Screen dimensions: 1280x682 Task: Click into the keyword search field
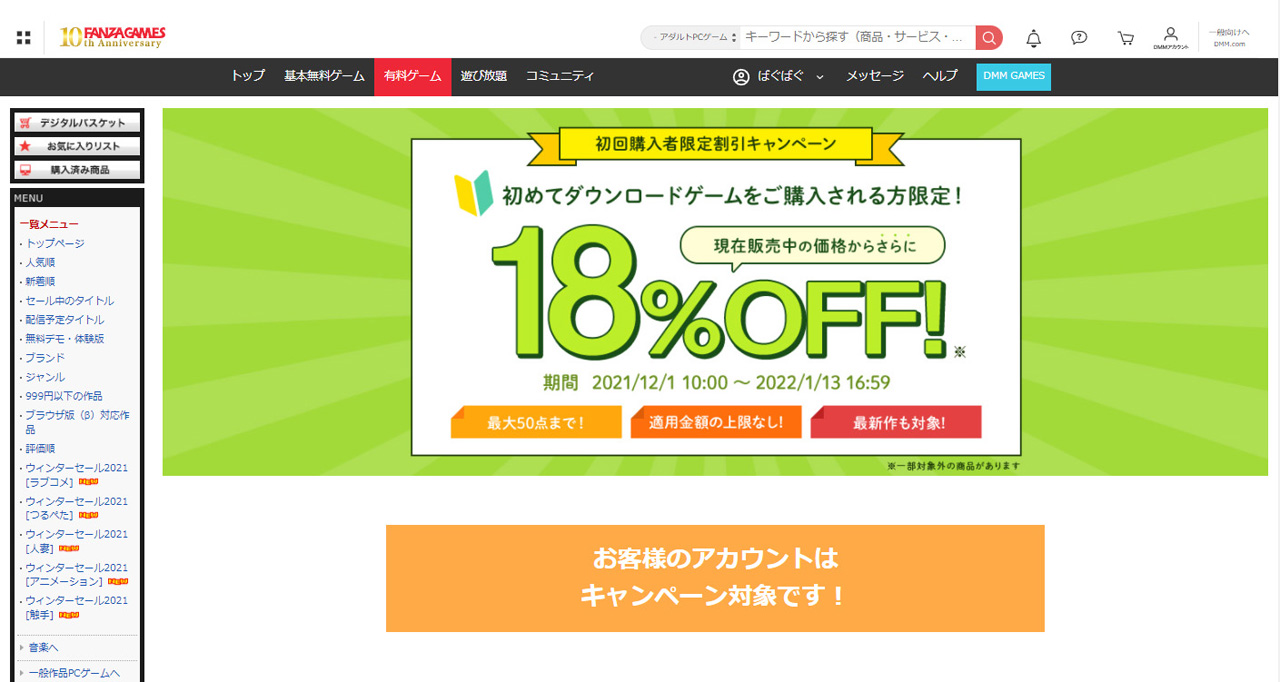tap(857, 38)
